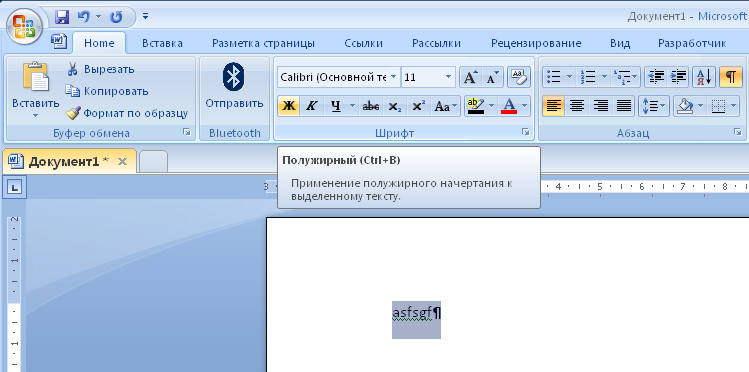Undo the last action

[x=83, y=17]
